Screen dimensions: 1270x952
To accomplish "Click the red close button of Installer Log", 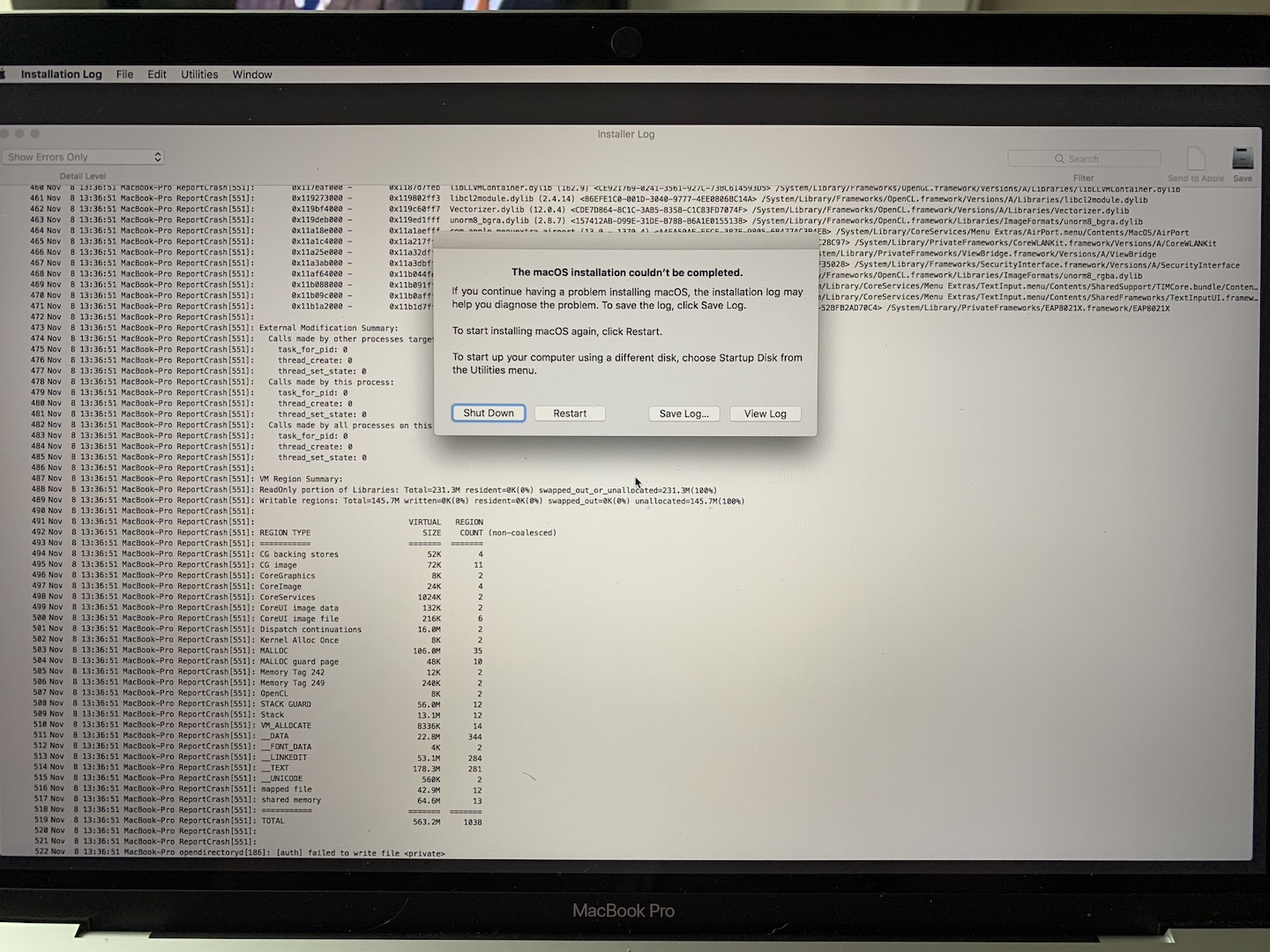I will (3, 134).
